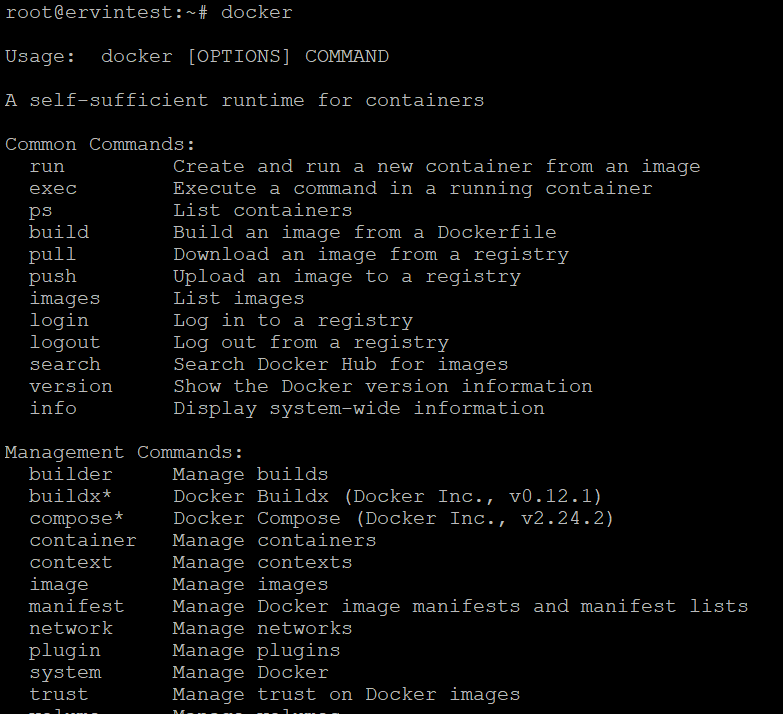This screenshot has width=783, height=714.
Task: Click the 'compose*' management command
Action: tap(76, 519)
